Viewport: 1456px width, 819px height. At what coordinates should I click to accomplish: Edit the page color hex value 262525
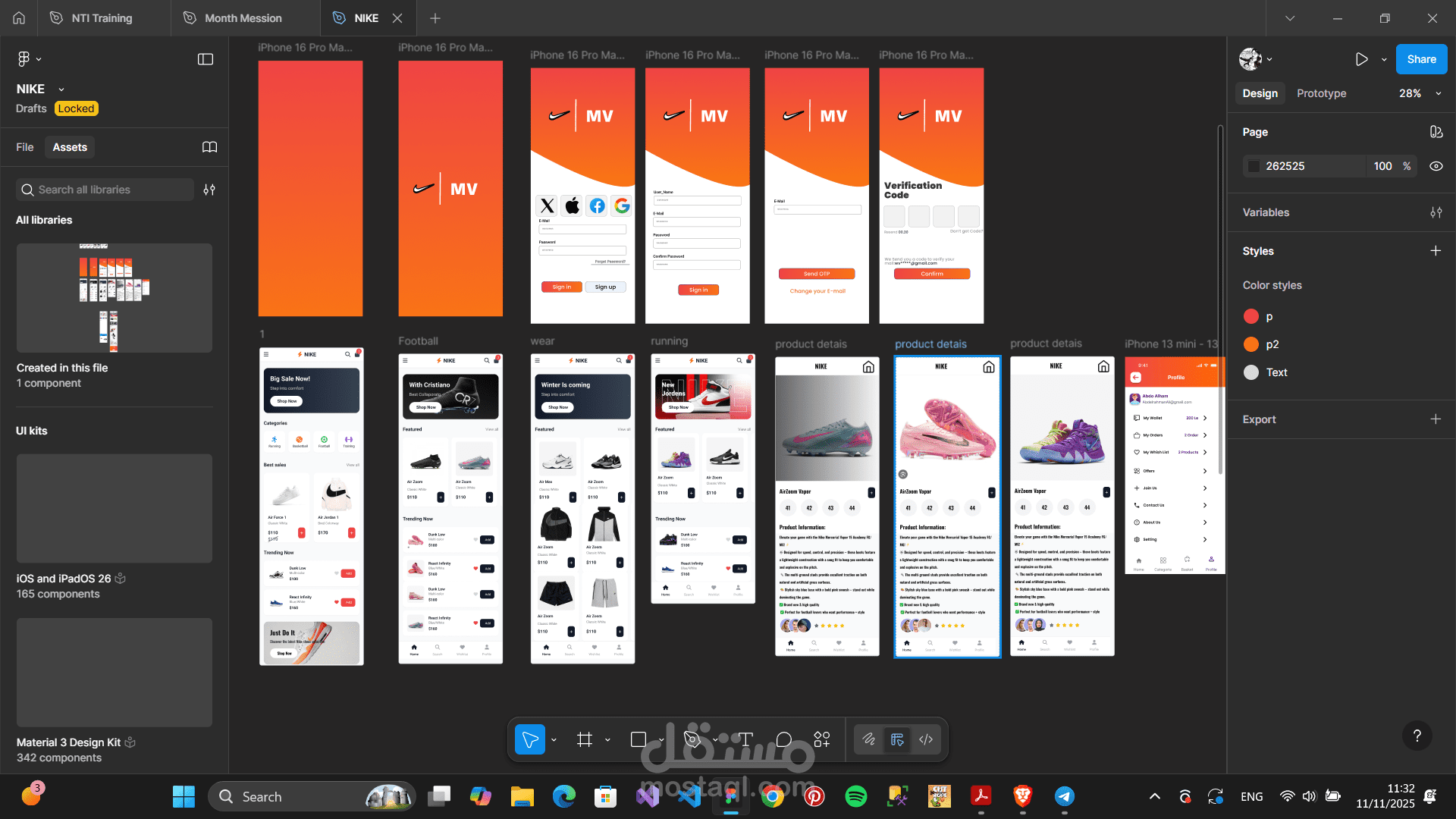[x=1285, y=166]
